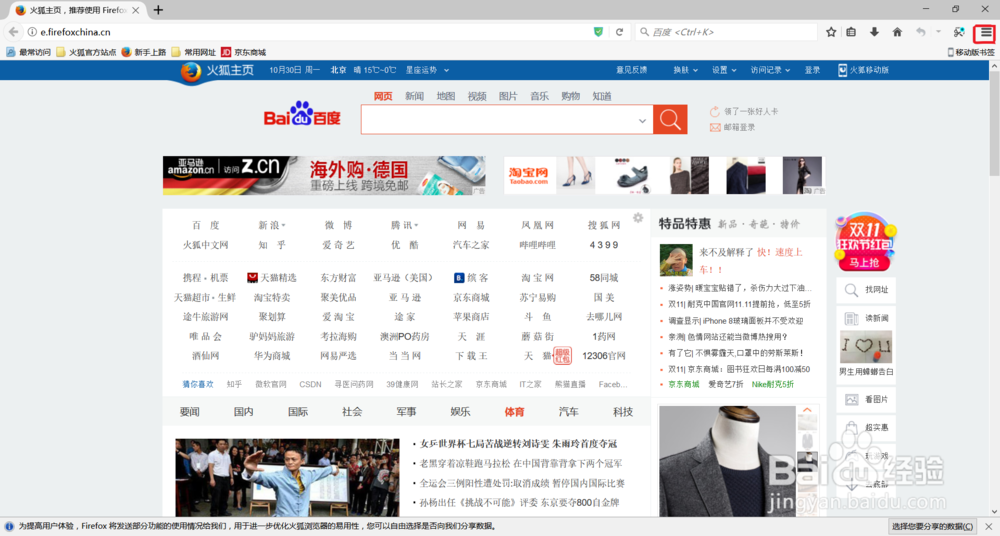Focus the 百度 Ctrl+K search bar

[726, 32]
